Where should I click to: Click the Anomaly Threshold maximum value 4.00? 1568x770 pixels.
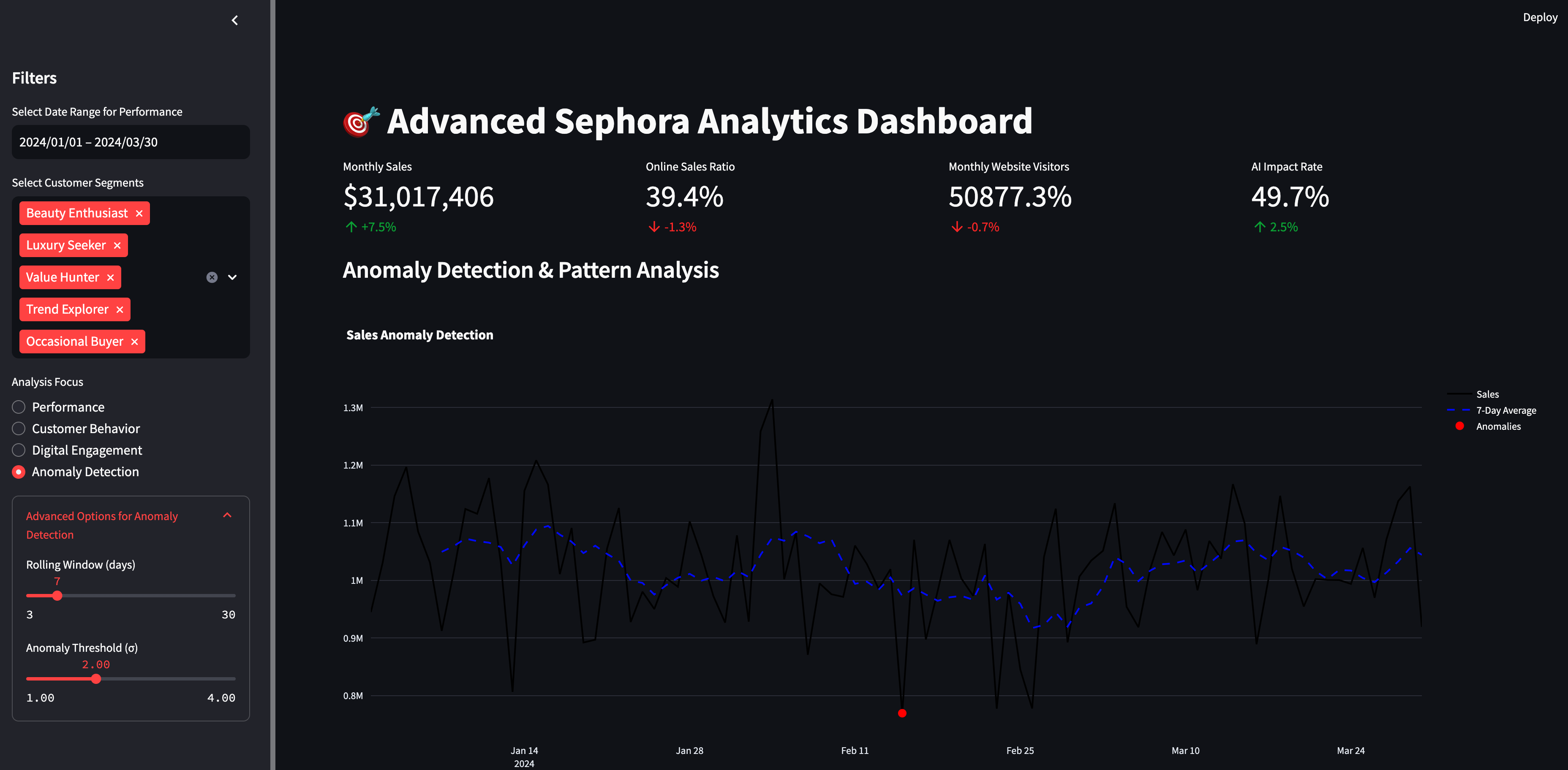pos(221,698)
